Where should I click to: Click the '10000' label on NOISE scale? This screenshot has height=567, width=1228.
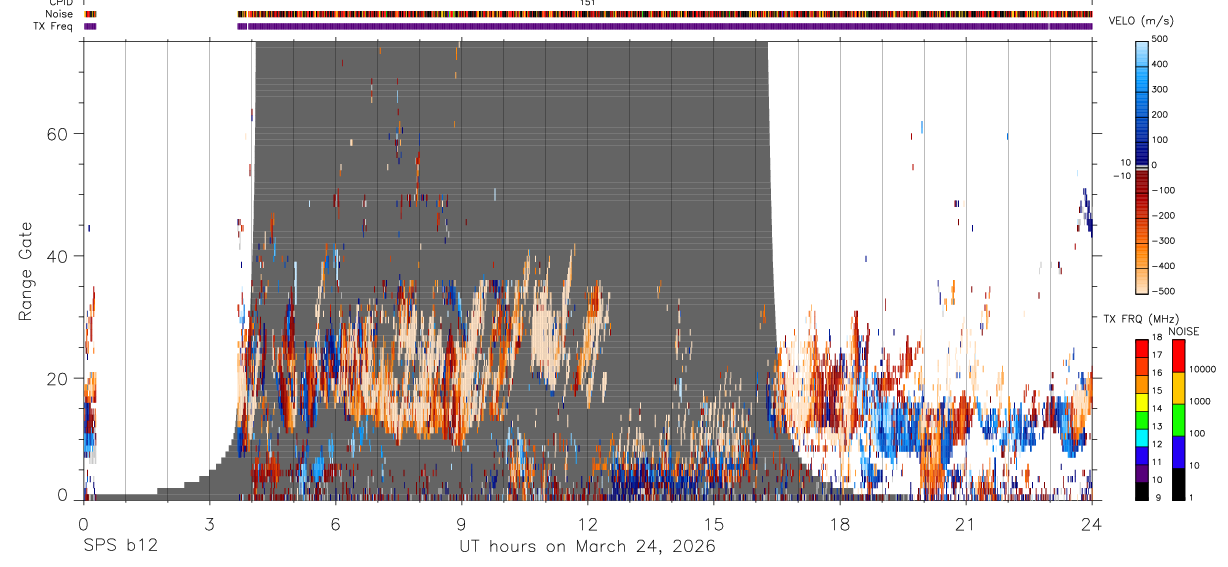(1203, 370)
